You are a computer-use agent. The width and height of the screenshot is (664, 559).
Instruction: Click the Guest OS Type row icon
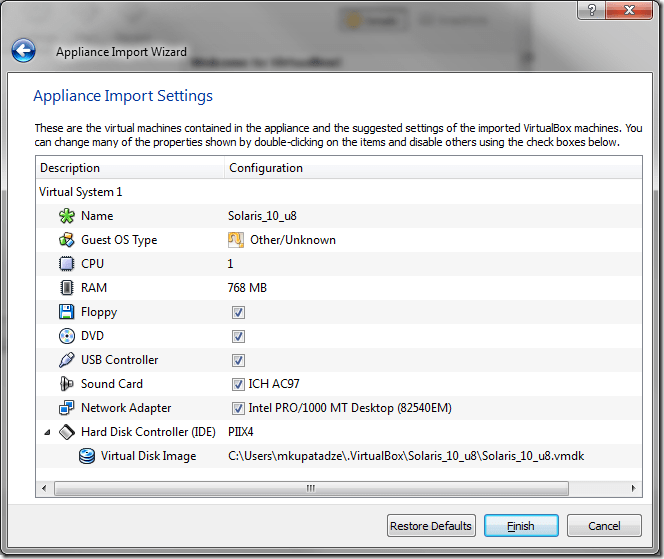tap(66, 240)
